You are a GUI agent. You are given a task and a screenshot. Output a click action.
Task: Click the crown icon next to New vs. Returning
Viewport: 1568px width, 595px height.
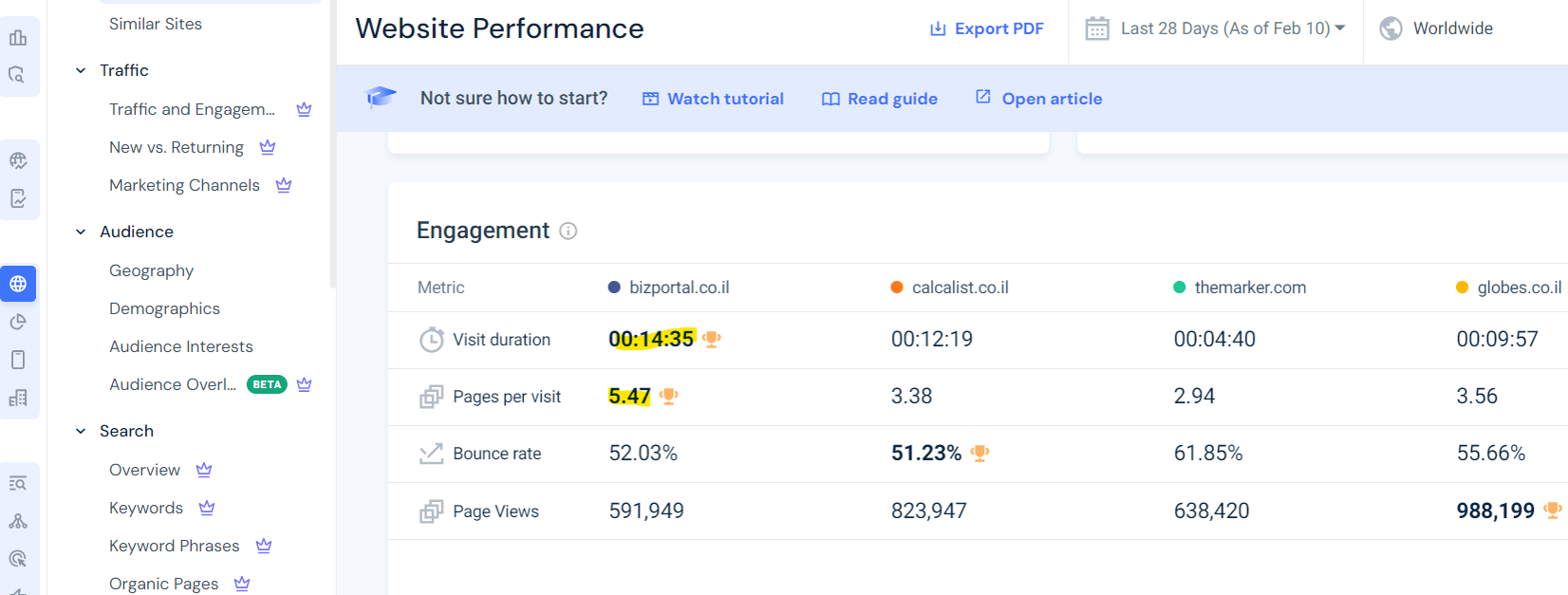tap(268, 147)
